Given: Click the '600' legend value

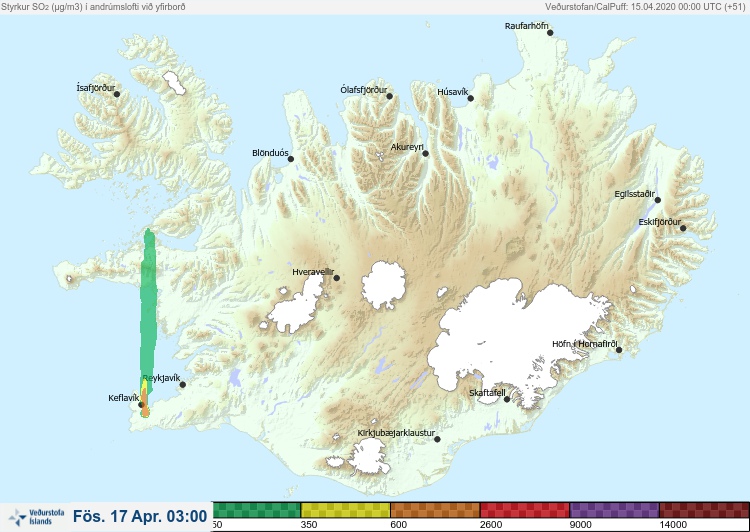Looking at the screenshot, I should click(x=398, y=525).
